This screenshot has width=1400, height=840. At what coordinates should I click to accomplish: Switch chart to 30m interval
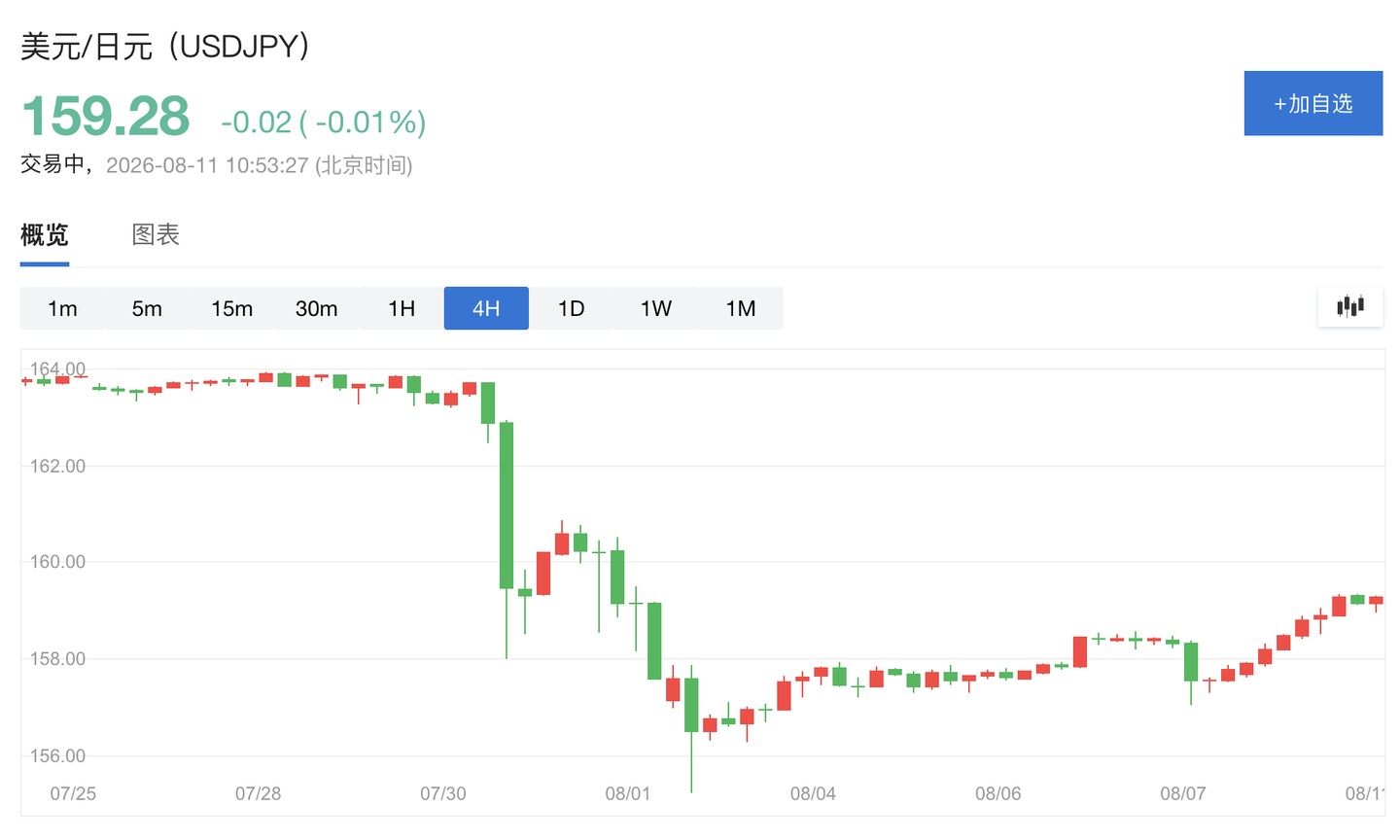[x=316, y=308]
